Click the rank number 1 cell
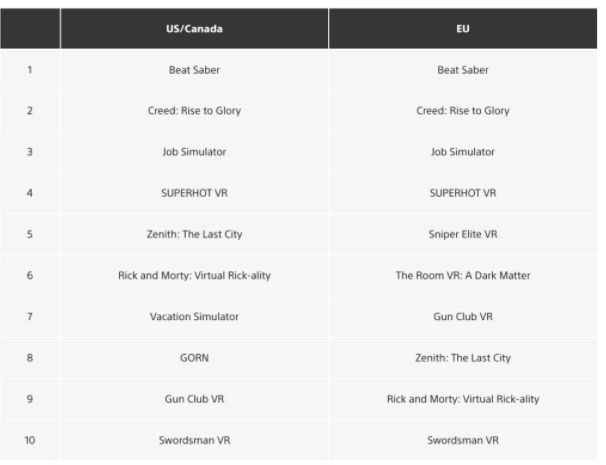 [x=30, y=70]
